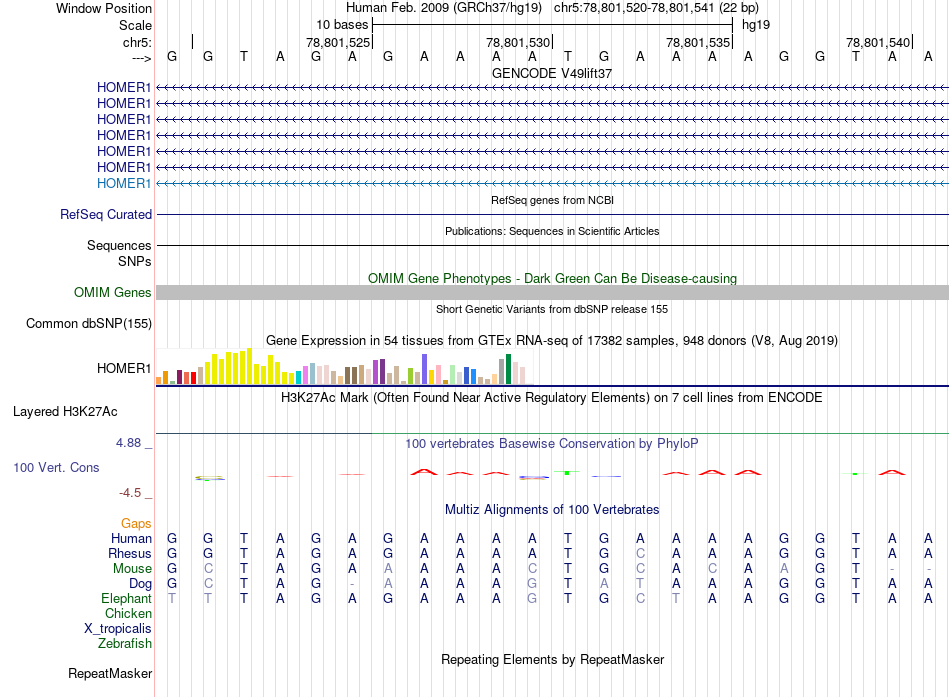The width and height of the screenshot is (950, 697).
Task: Click the Rhesus alignment row label
Action: [130, 553]
